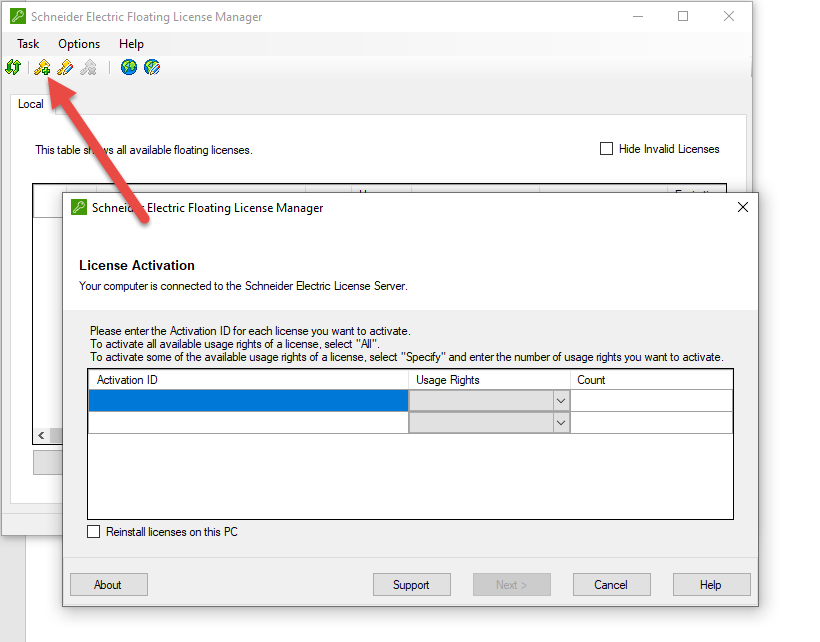Viewport: 820px width, 642px height.
Task: Click the first row Count cell
Action: point(651,401)
